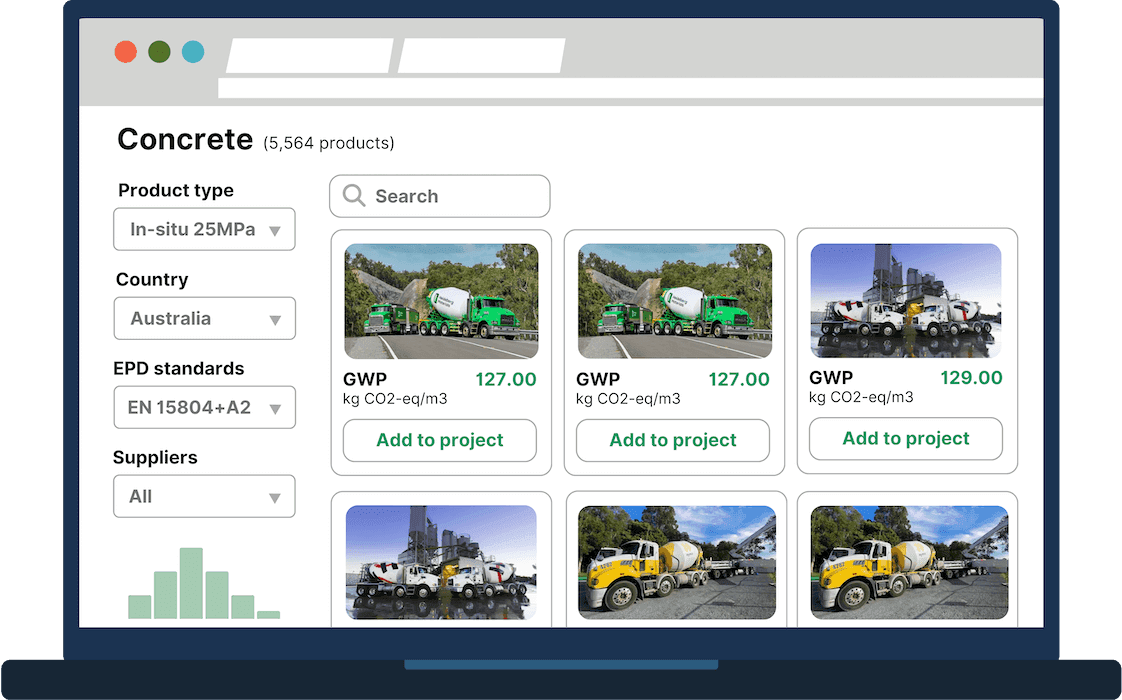Open the In-situ 25MPa product type selector
Image resolution: width=1122 pixels, height=700 pixels.
pyautogui.click(x=204, y=229)
